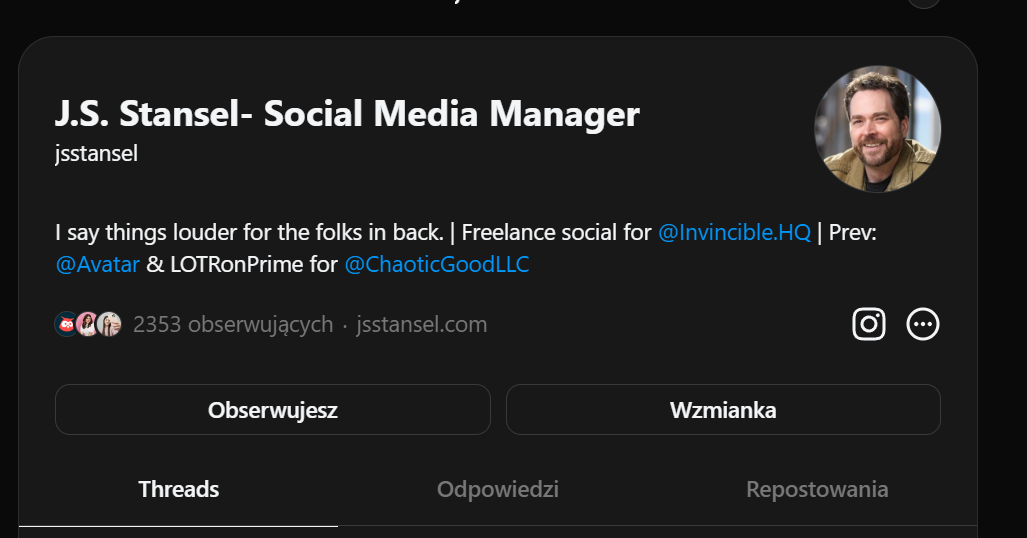Screen dimensions: 1027x538
Task: Click the second follower avatar
Action: click(x=88, y=324)
